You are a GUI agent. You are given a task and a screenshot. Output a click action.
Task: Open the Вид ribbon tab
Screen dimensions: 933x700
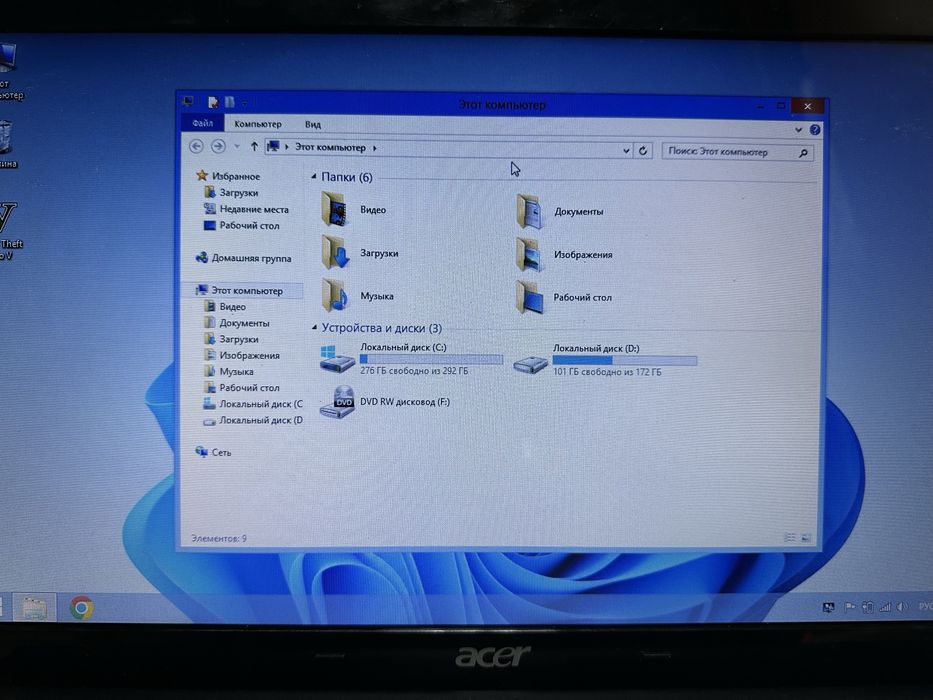(313, 124)
